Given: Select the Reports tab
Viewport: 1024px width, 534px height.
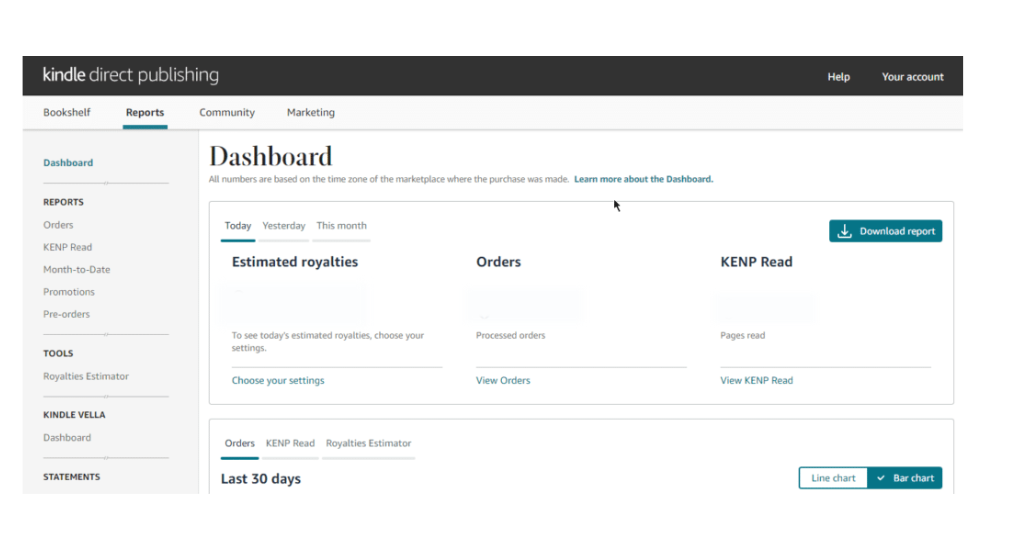Looking at the screenshot, I should [145, 112].
